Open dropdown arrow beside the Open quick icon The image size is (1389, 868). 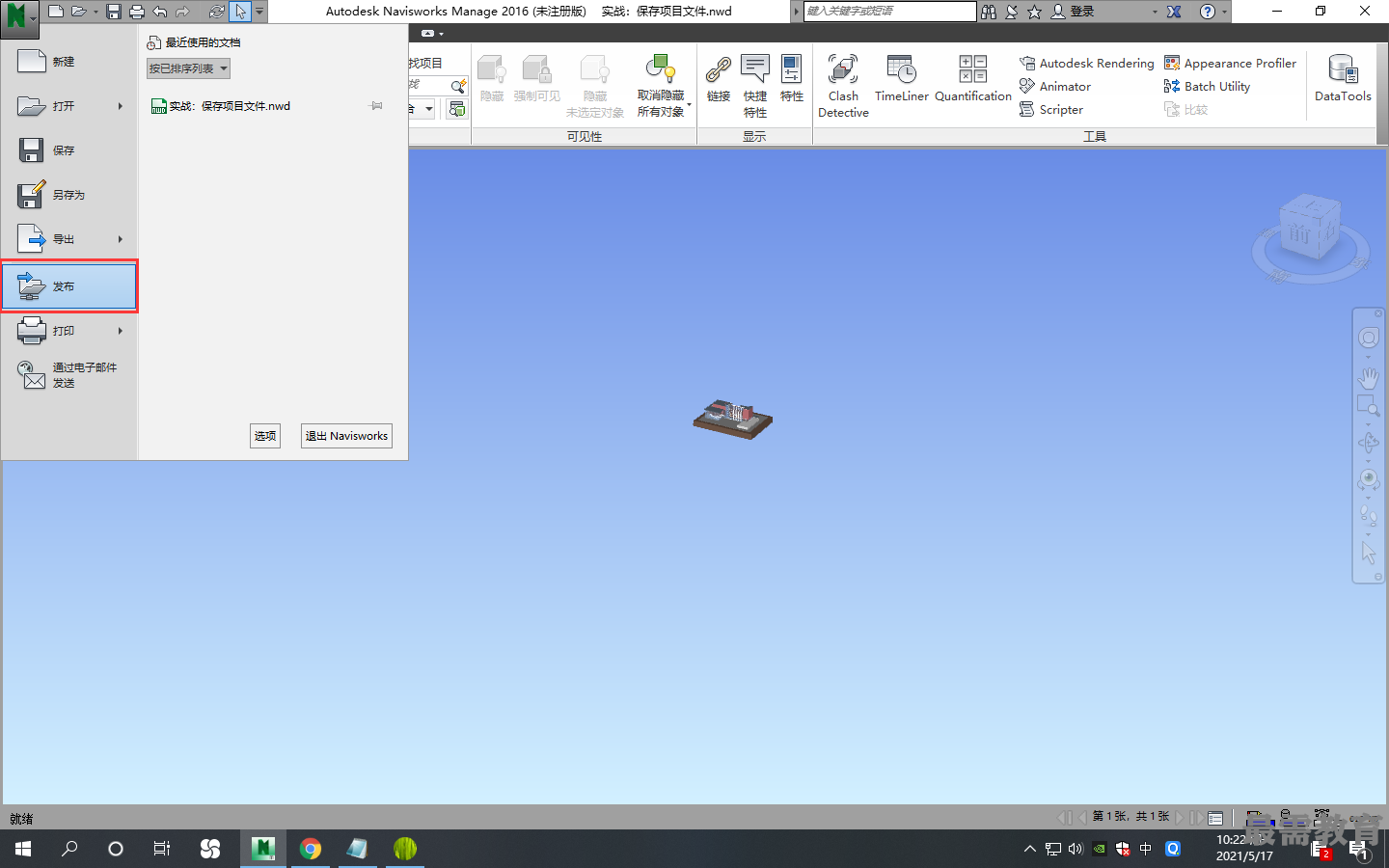[95, 12]
